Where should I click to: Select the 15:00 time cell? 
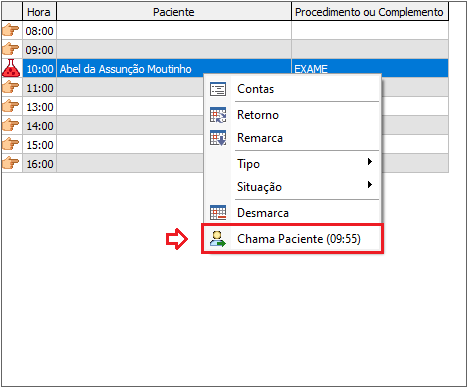click(x=39, y=145)
